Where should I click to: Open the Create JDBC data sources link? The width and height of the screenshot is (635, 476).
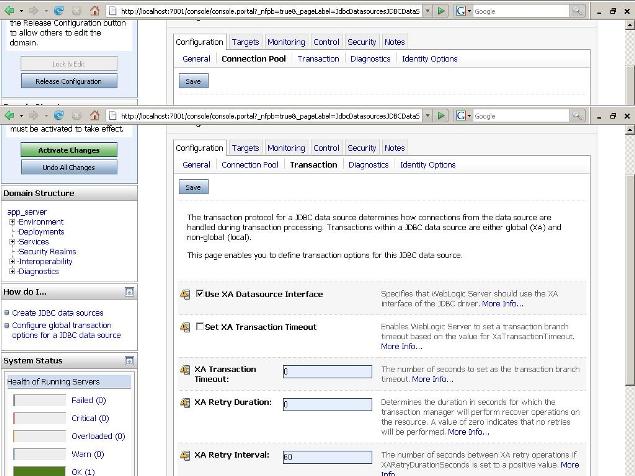coord(56,313)
